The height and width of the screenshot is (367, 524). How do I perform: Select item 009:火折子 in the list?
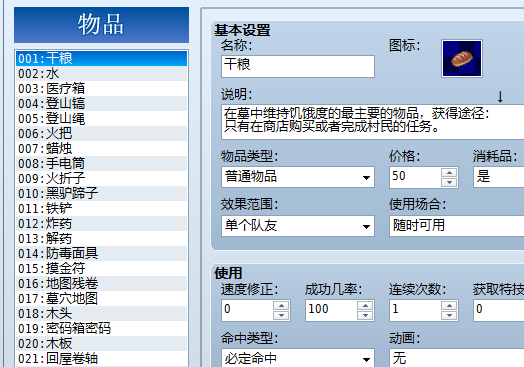coord(101,178)
